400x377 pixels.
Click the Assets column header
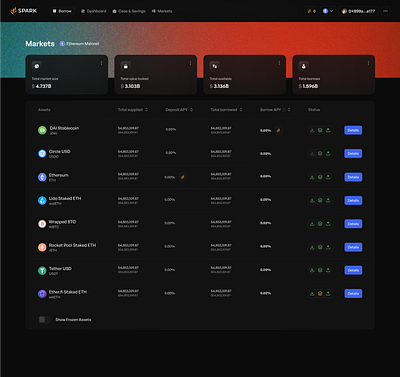(x=44, y=110)
